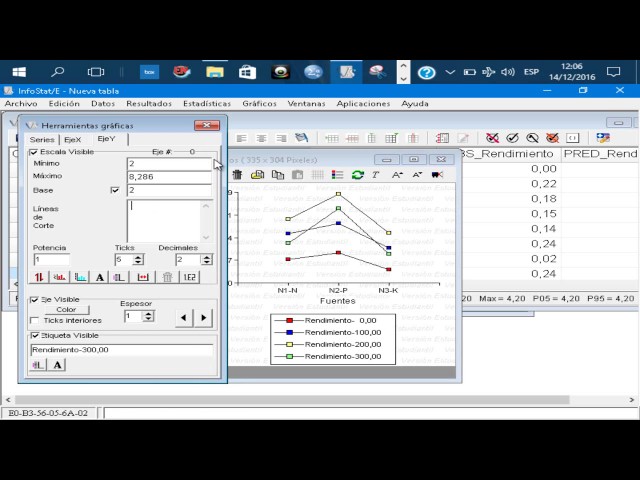Screen dimensions: 640x480
Task: Enable the Ticks interiores checkbox
Action: click(x=35, y=321)
